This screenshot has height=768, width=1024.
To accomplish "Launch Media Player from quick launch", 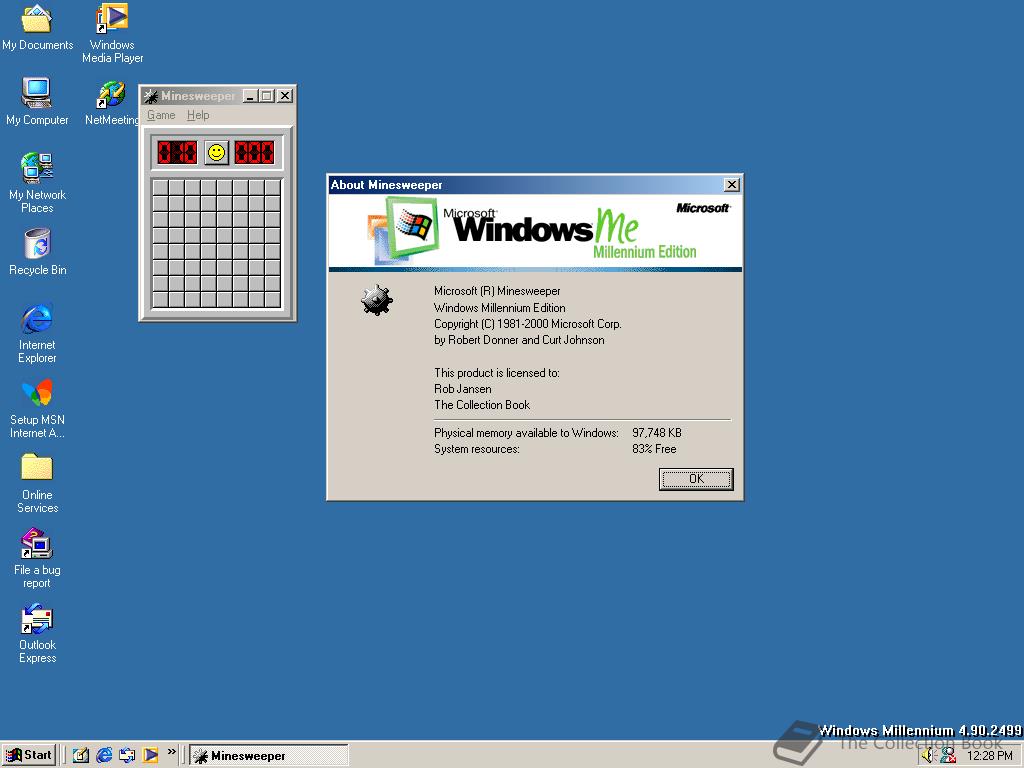I will (150, 755).
